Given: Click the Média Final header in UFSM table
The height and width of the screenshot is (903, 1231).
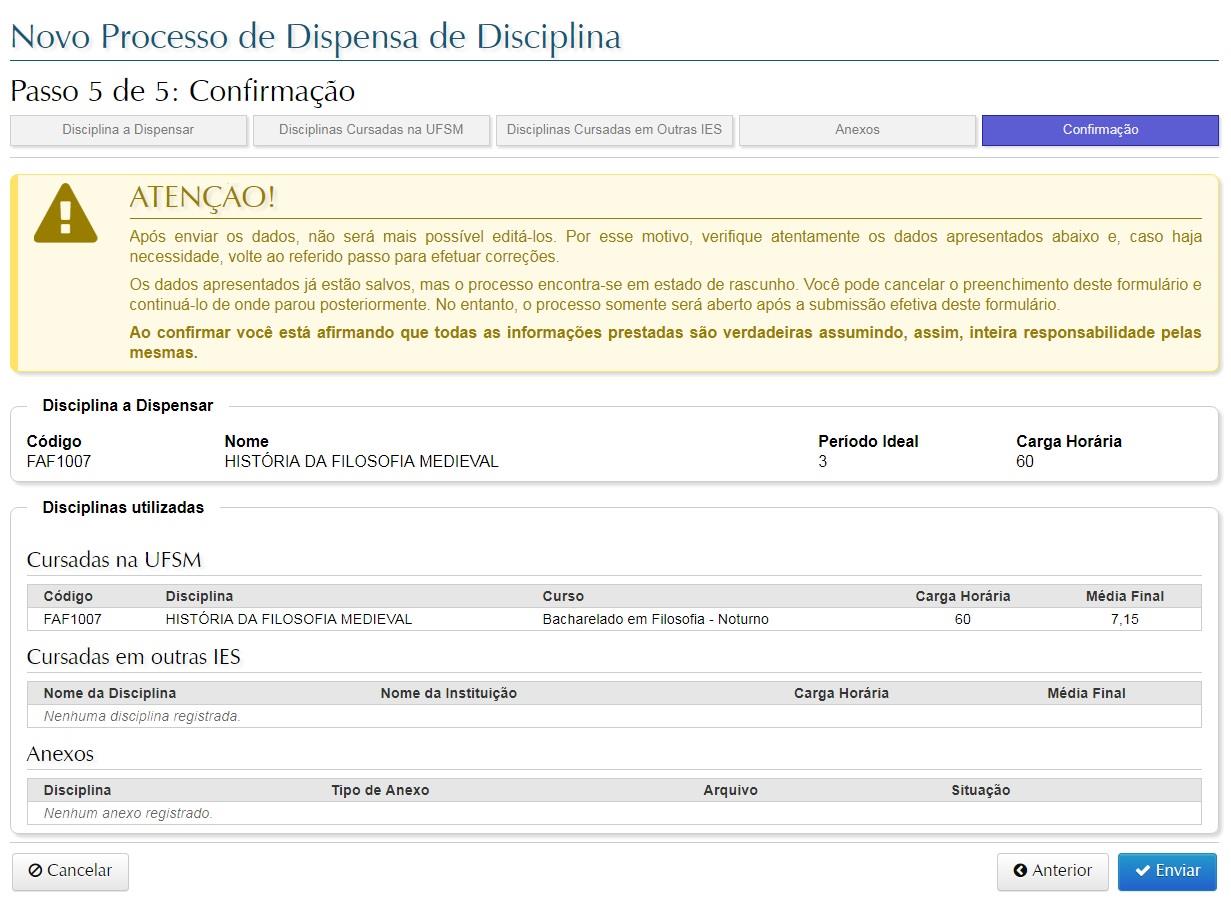Looking at the screenshot, I should click(x=1124, y=596).
